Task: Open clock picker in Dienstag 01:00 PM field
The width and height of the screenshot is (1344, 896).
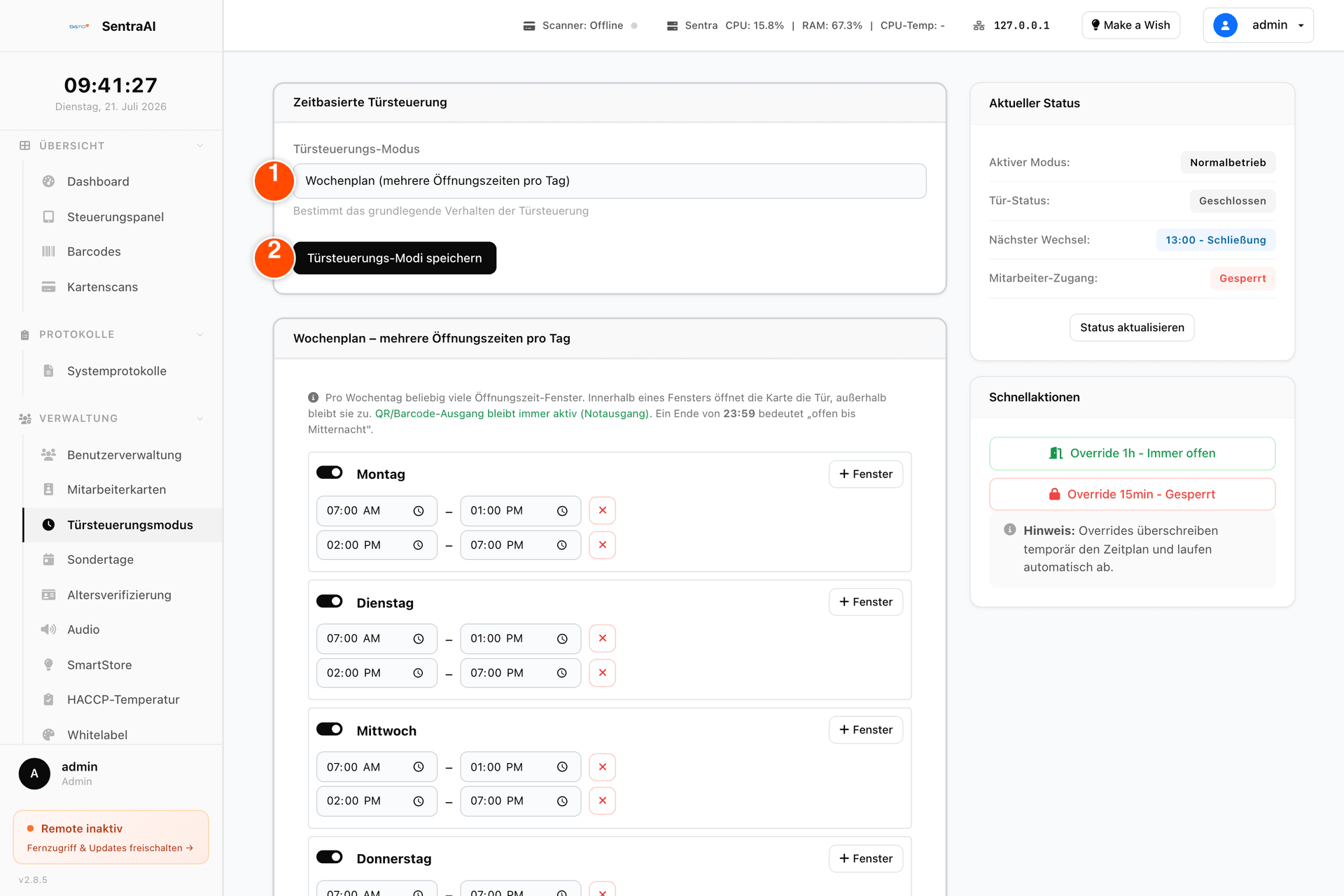Action: (562, 639)
